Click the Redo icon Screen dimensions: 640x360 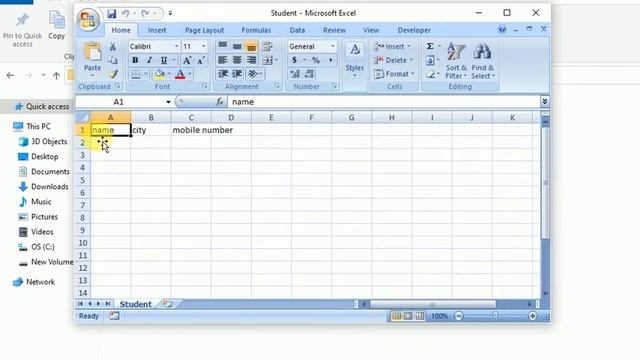point(145,13)
